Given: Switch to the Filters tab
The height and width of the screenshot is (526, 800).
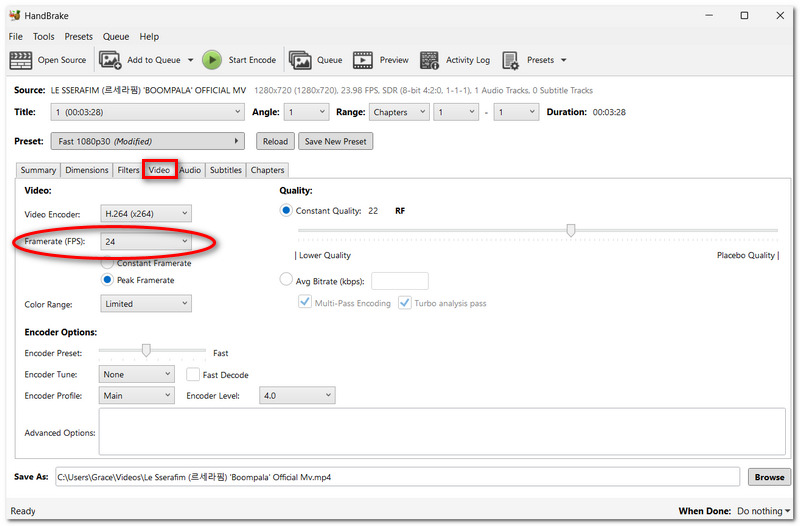Looking at the screenshot, I should pyautogui.click(x=128, y=170).
